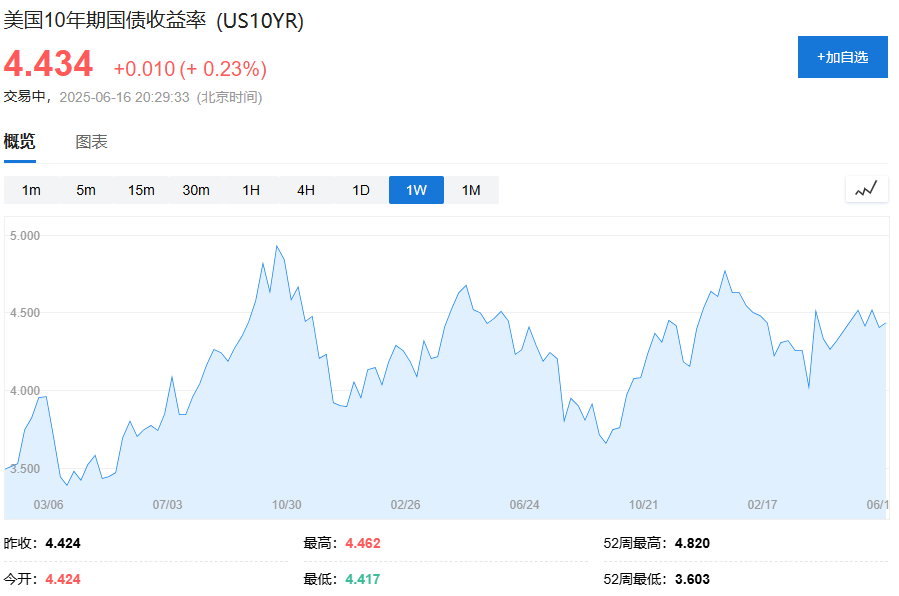This screenshot has height=596, width=899.
Task: Click the 最高 value 4.462
Action: pos(363,543)
